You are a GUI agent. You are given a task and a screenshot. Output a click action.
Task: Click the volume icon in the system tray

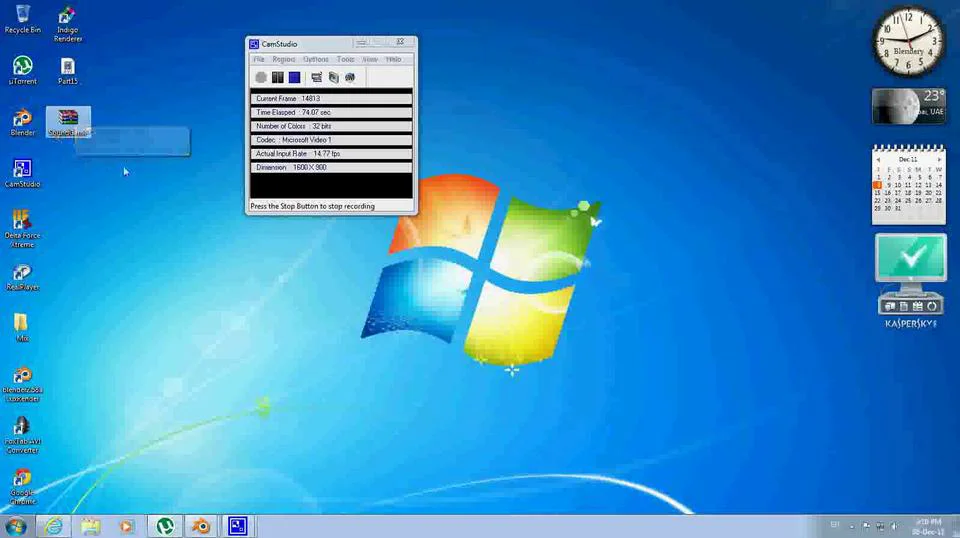895,526
